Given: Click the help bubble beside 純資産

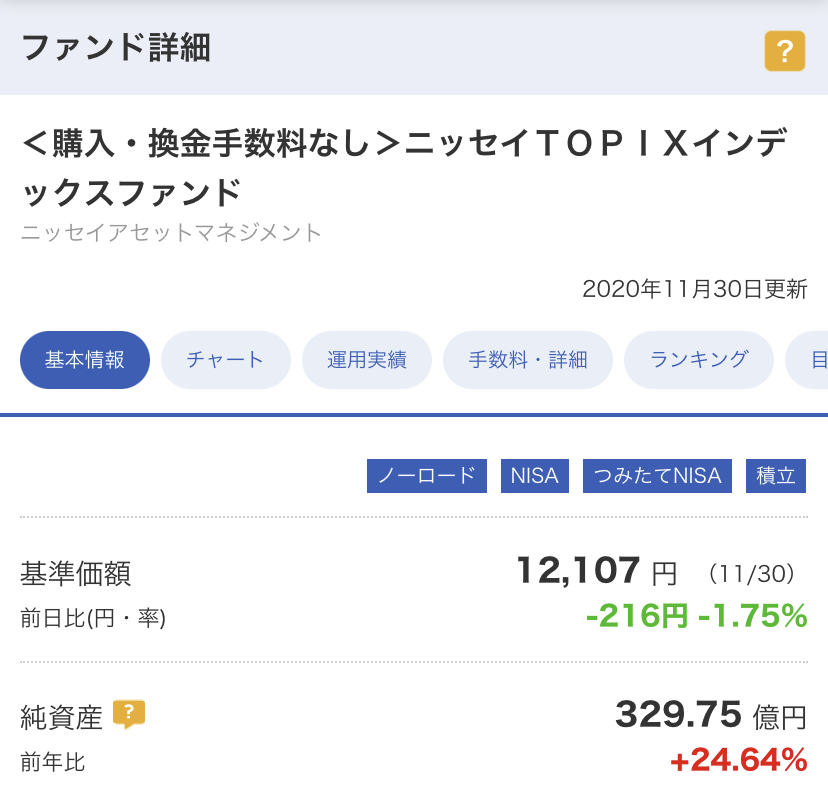Looking at the screenshot, I should [129, 714].
